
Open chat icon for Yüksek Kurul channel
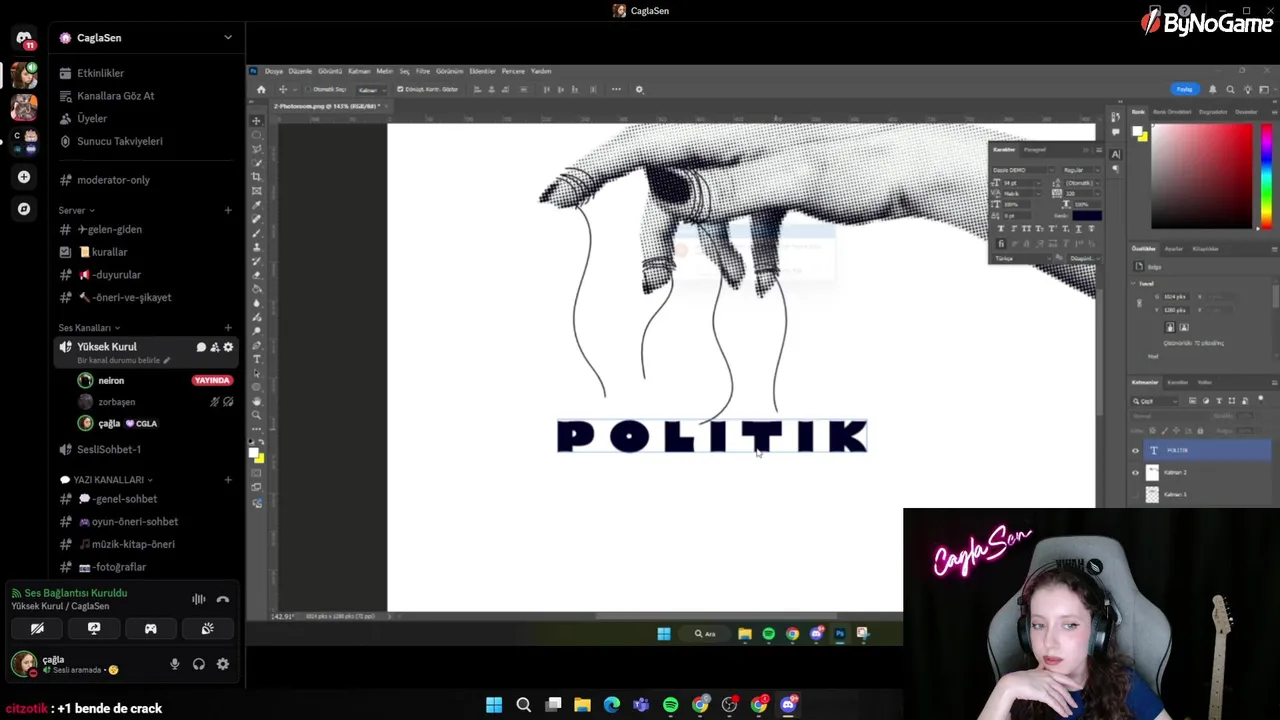click(x=201, y=347)
